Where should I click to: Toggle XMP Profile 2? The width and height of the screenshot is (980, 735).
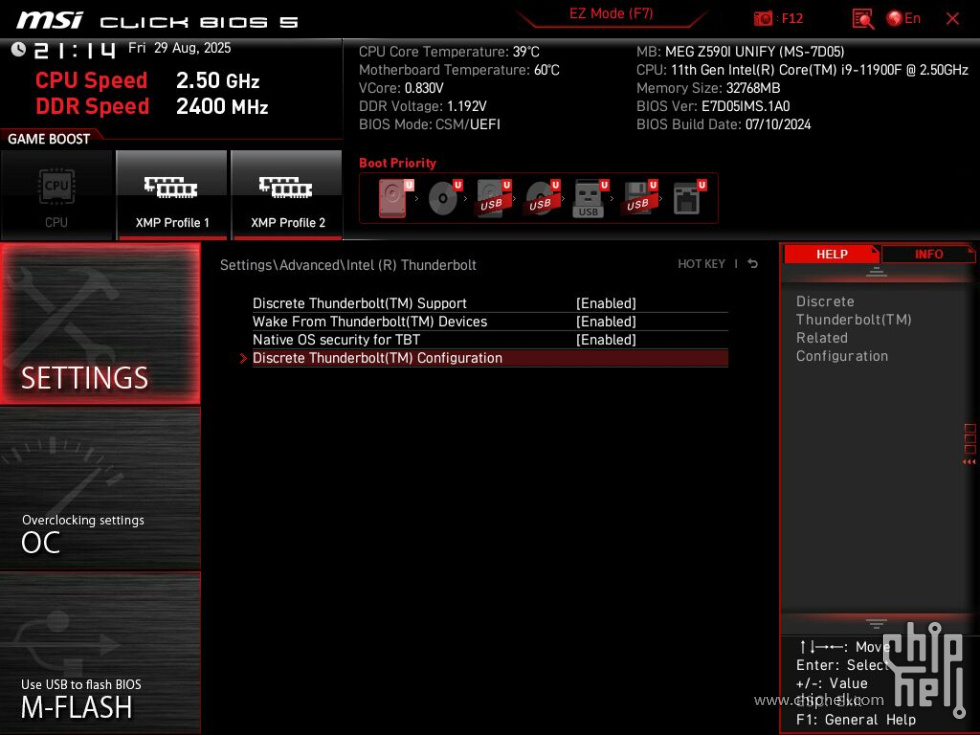[x=287, y=194]
